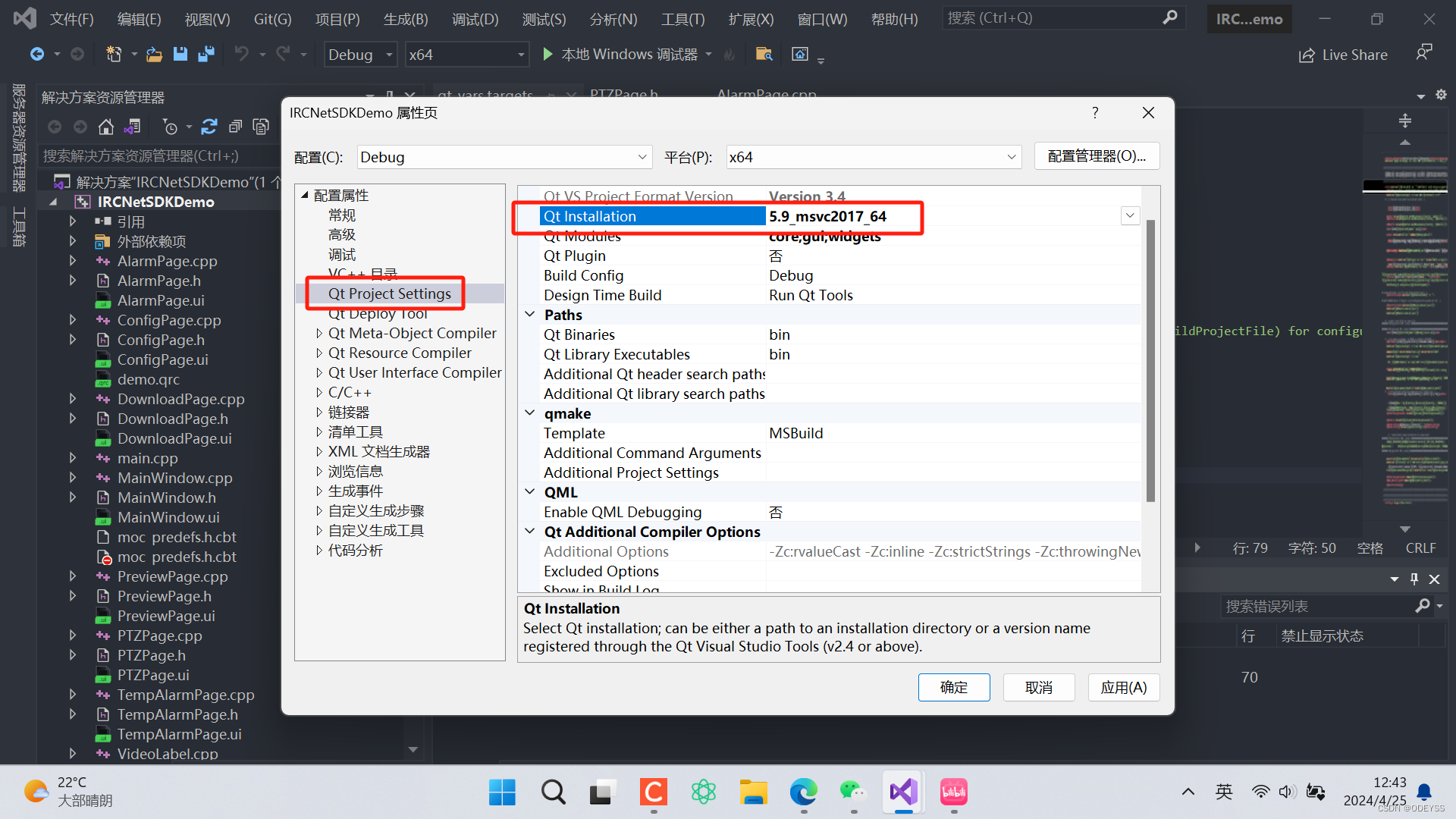Expand the 链接器 tree node
Screen dimensions: 1456x819
[318, 412]
